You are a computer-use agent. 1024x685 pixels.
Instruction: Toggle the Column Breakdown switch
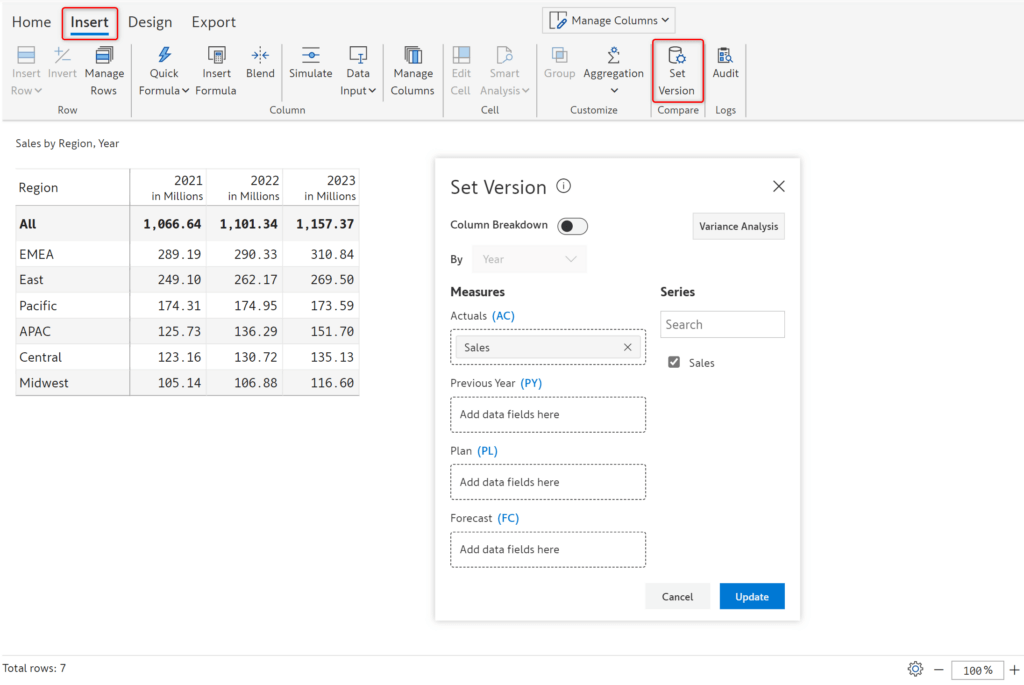tap(572, 226)
